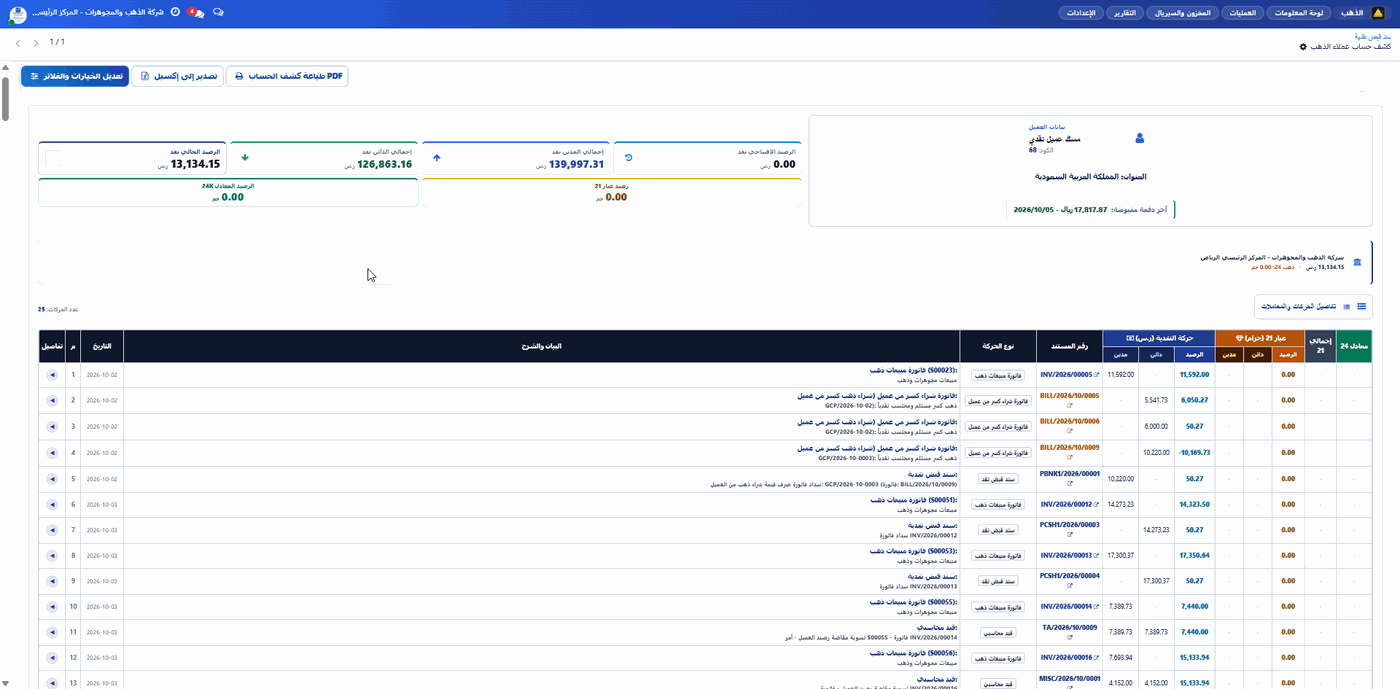Click the page vertical scrollbar down arrow

pyautogui.click(x=5, y=683)
